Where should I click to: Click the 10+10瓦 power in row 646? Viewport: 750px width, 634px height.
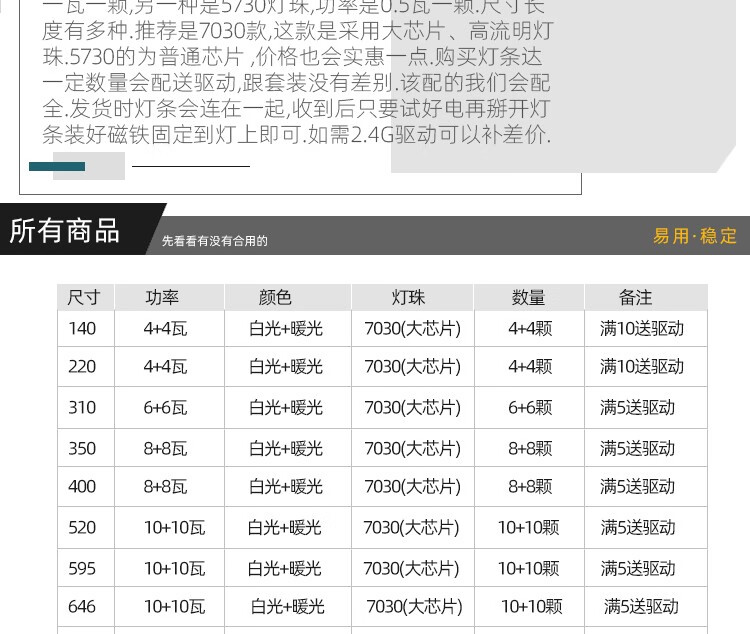coord(175,607)
